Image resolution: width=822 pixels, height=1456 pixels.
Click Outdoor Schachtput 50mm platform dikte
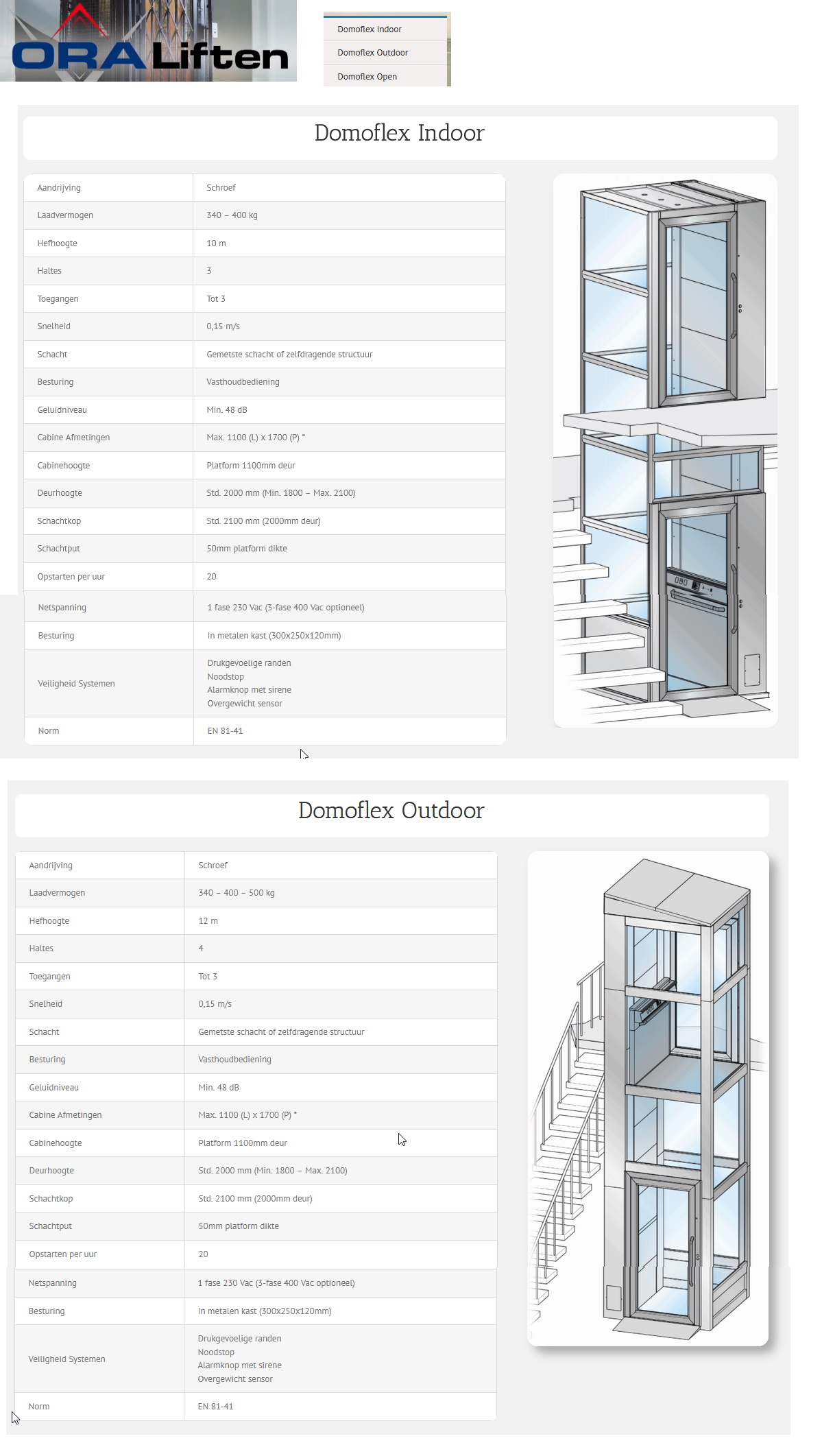239,1226
